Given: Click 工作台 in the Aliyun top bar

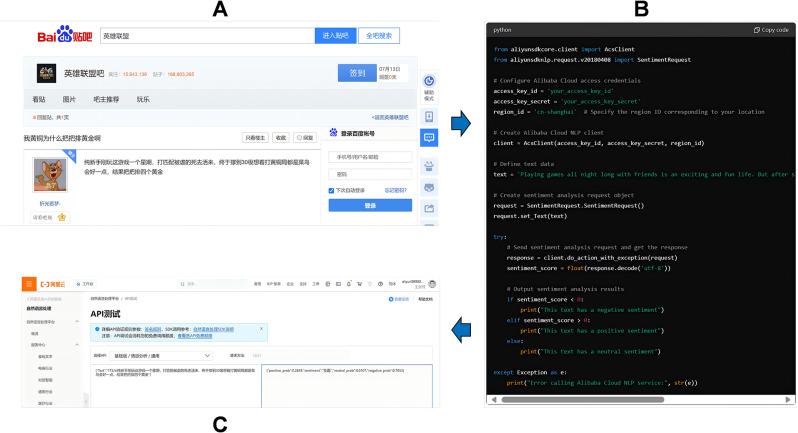Looking at the screenshot, I should (86, 284).
